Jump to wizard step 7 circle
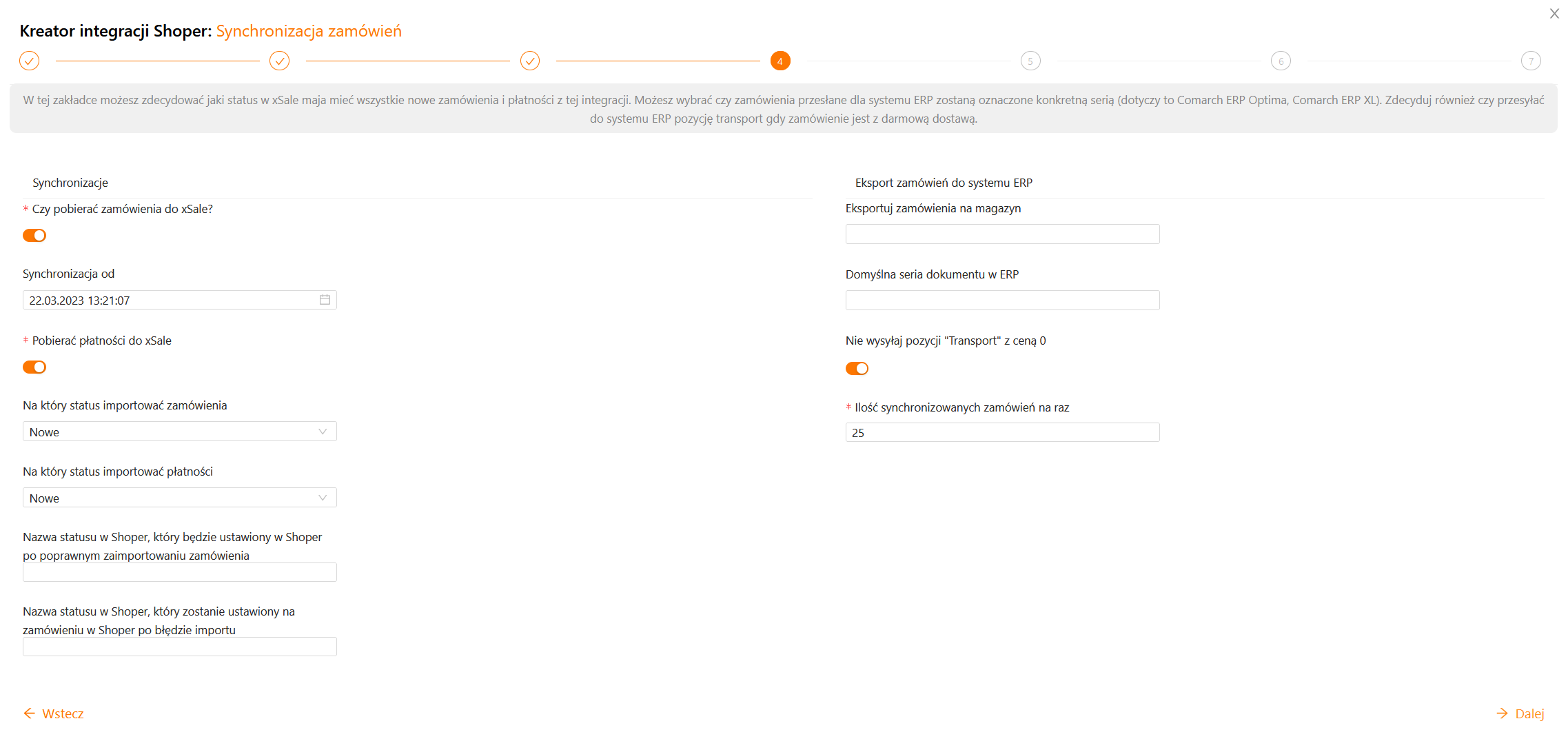Image resolution: width=1568 pixels, height=730 pixels. (1530, 61)
